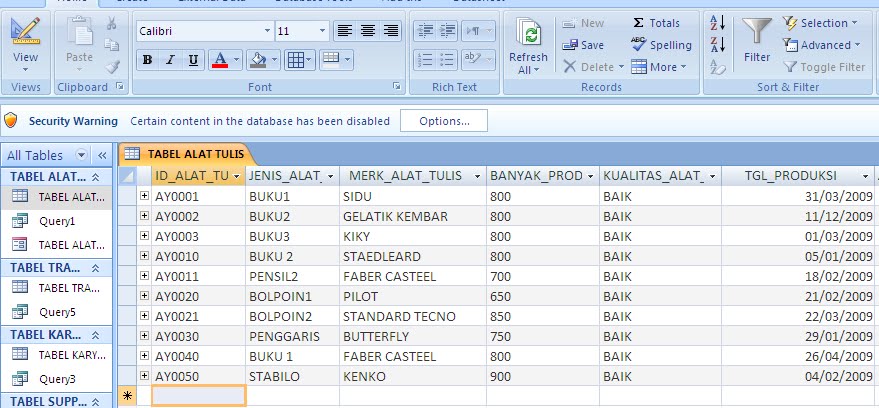Screen dimensions: 879x408
Task: Open the font size 11 dropdown
Action: [323, 31]
